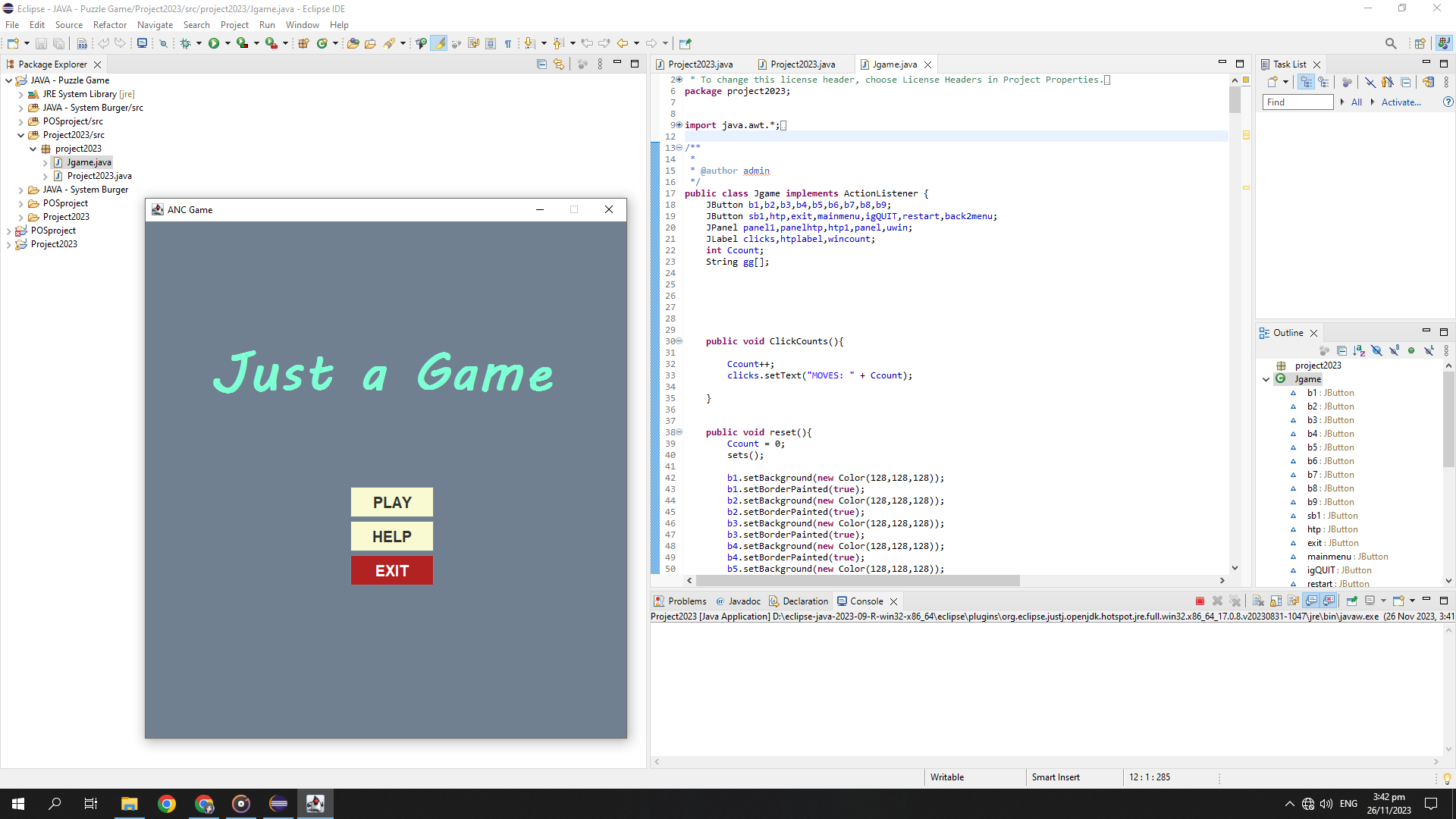Click PLAY in ANC Game window

392,502
